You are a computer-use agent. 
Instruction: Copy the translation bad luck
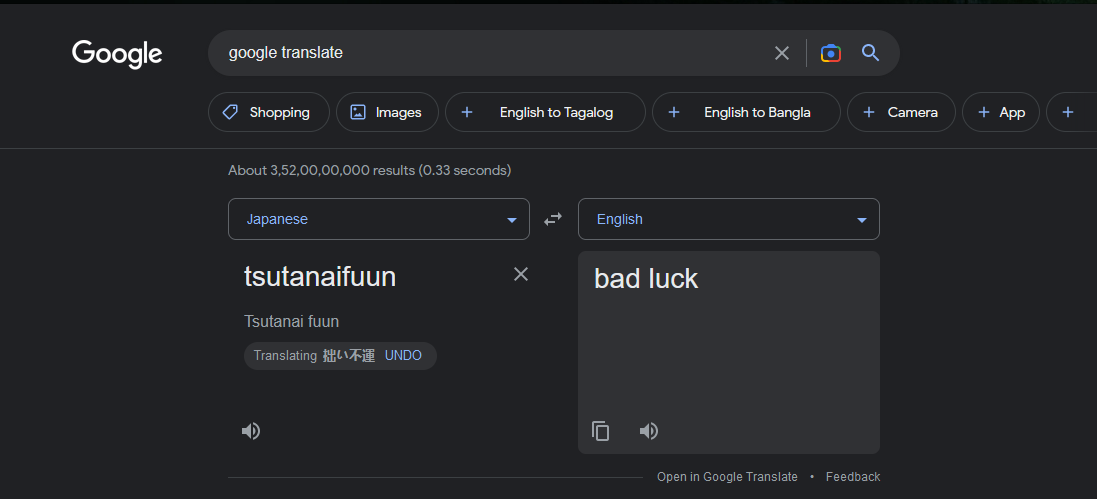(601, 431)
